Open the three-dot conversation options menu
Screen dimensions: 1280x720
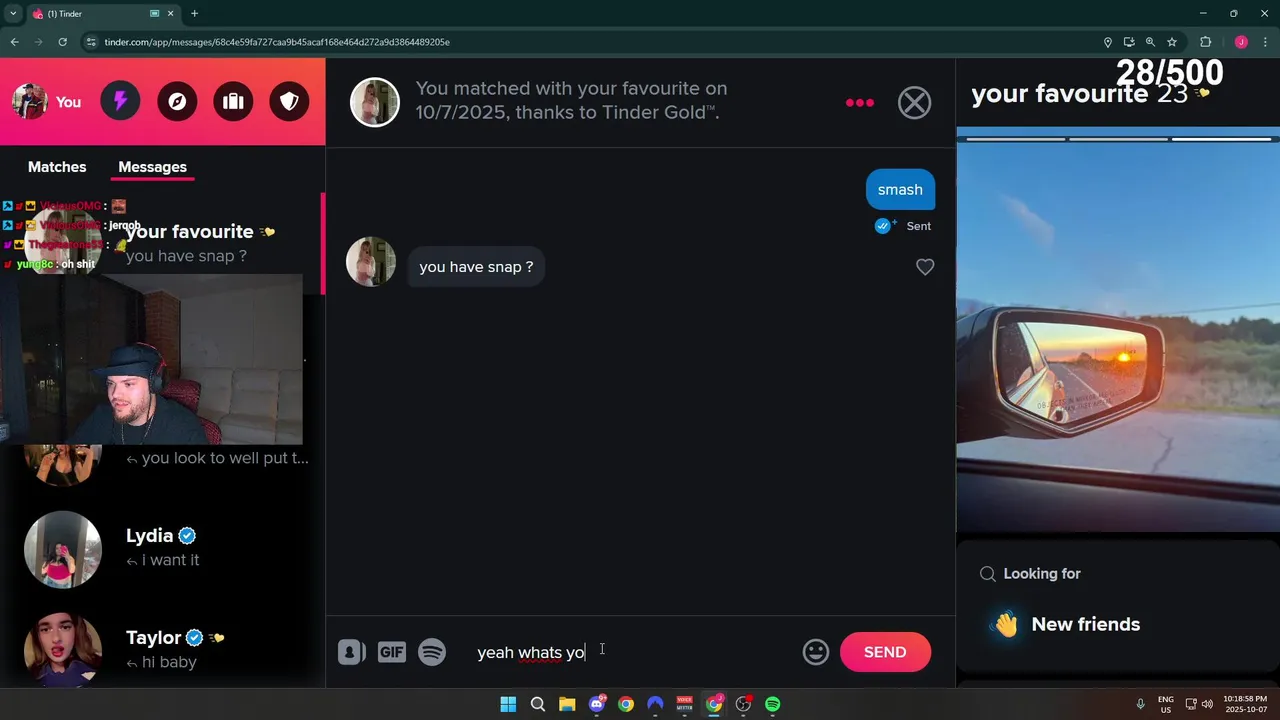point(860,102)
